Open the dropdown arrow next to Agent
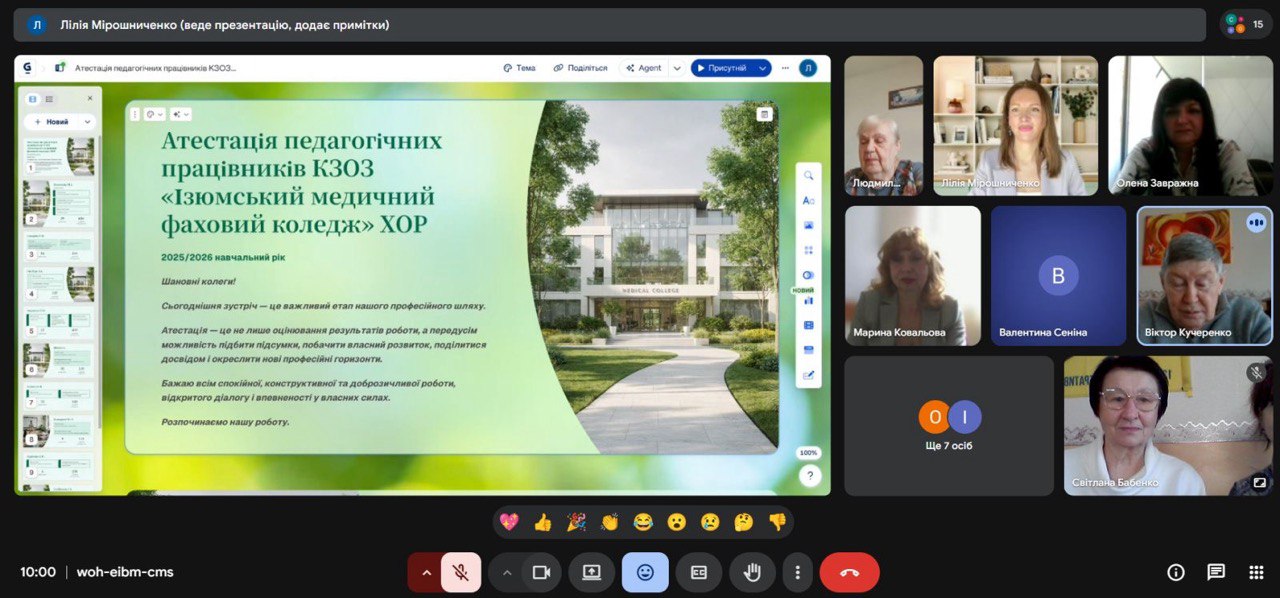Image resolution: width=1280 pixels, height=598 pixels. [x=676, y=68]
